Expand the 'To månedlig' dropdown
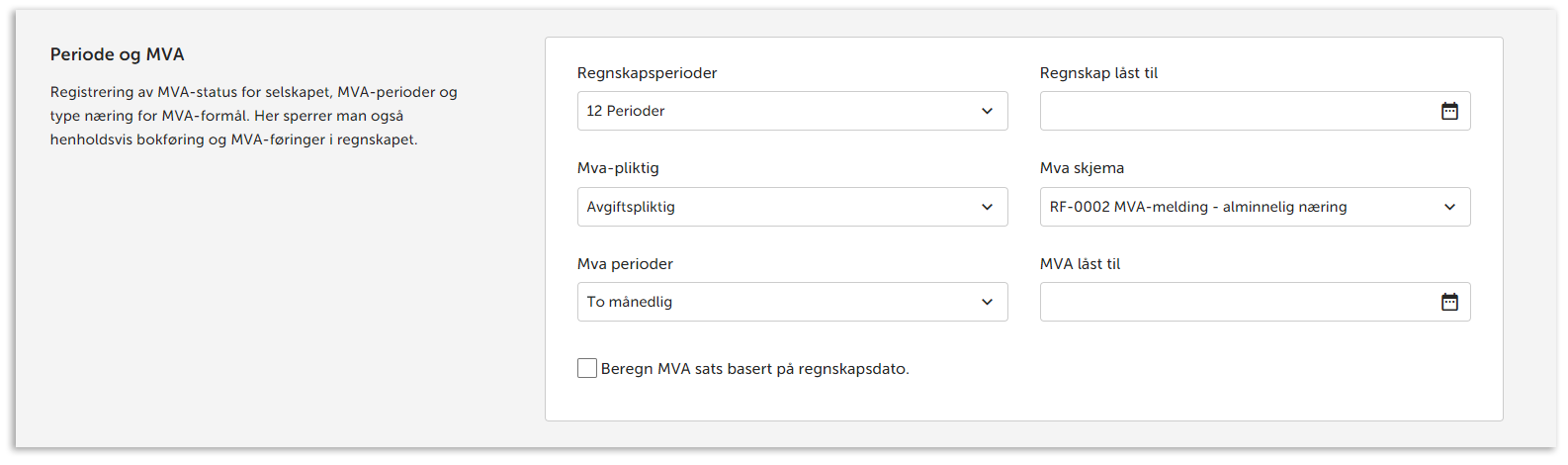The width and height of the screenshot is (1568, 465). [771, 303]
